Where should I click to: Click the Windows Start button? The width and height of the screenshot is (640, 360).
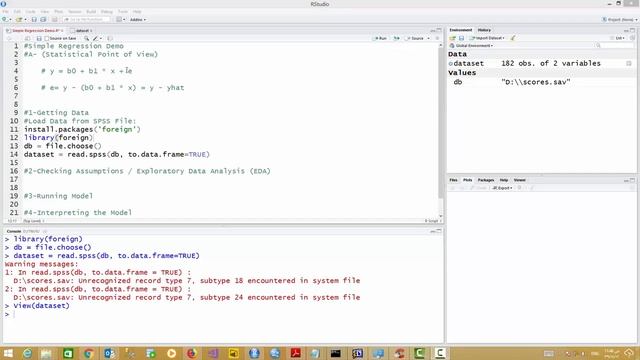click(8, 353)
